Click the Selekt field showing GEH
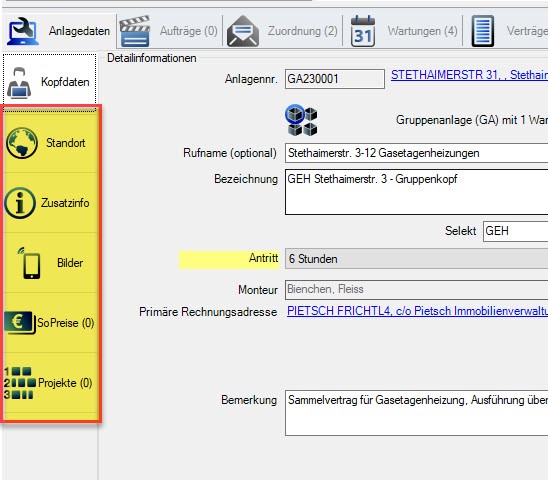 click(515, 231)
